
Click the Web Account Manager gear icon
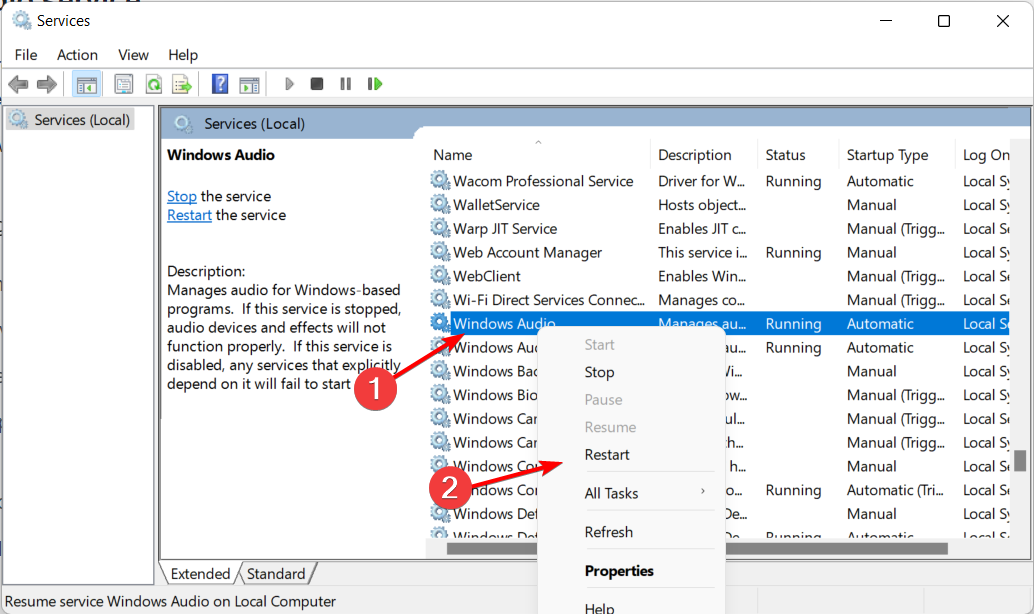click(440, 251)
